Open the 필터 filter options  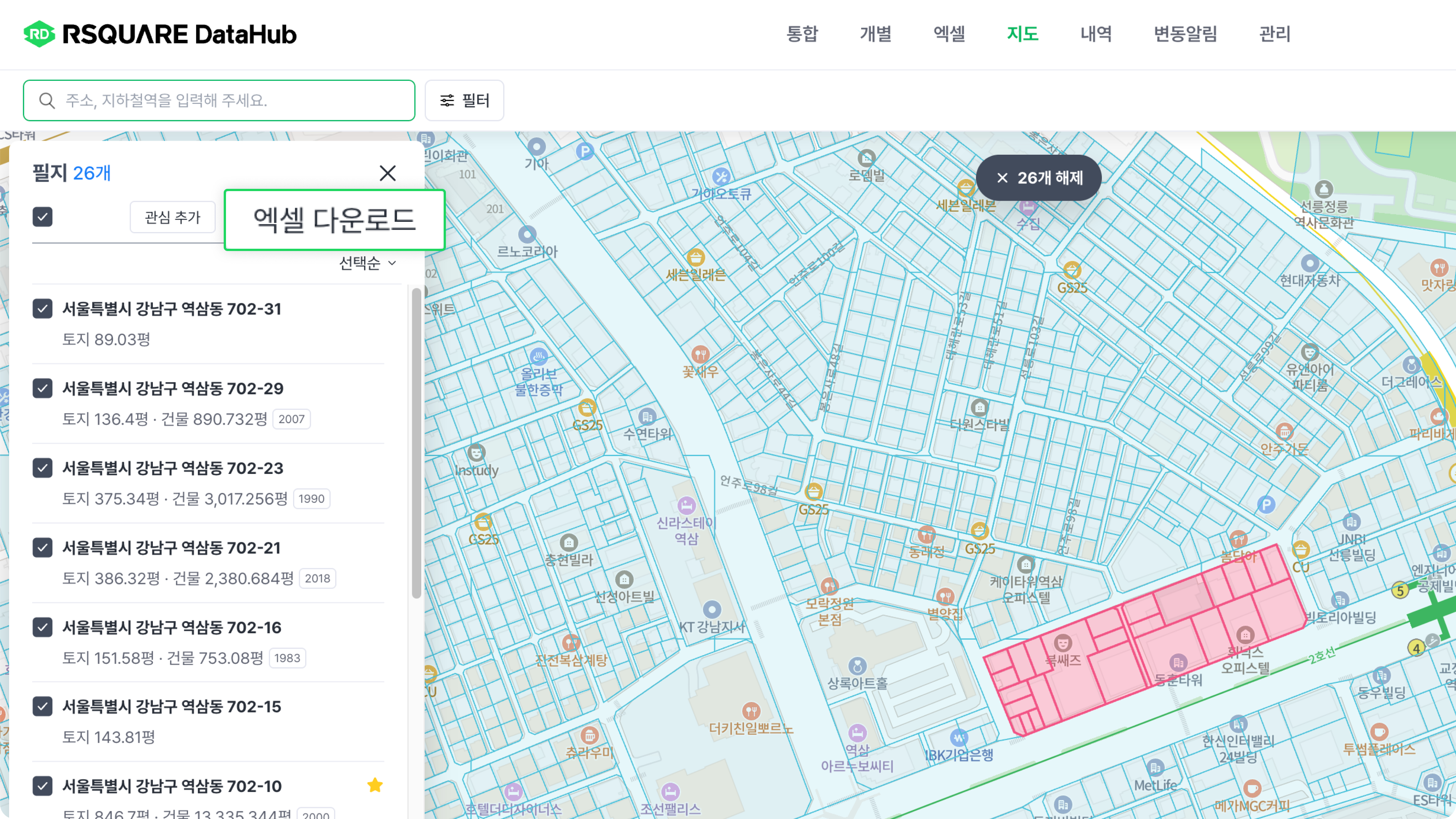(464, 100)
